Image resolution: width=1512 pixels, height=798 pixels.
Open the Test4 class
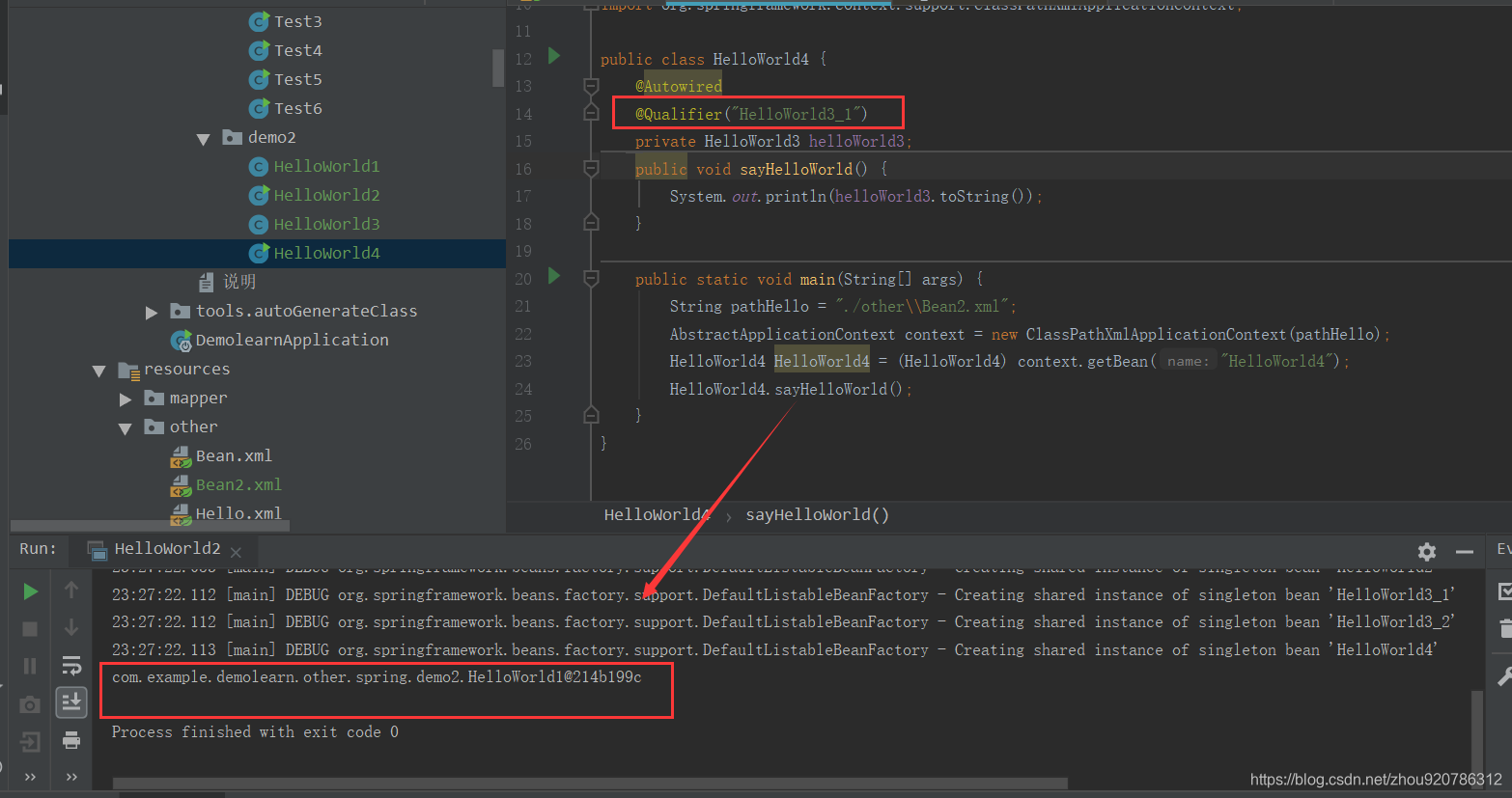pos(297,50)
